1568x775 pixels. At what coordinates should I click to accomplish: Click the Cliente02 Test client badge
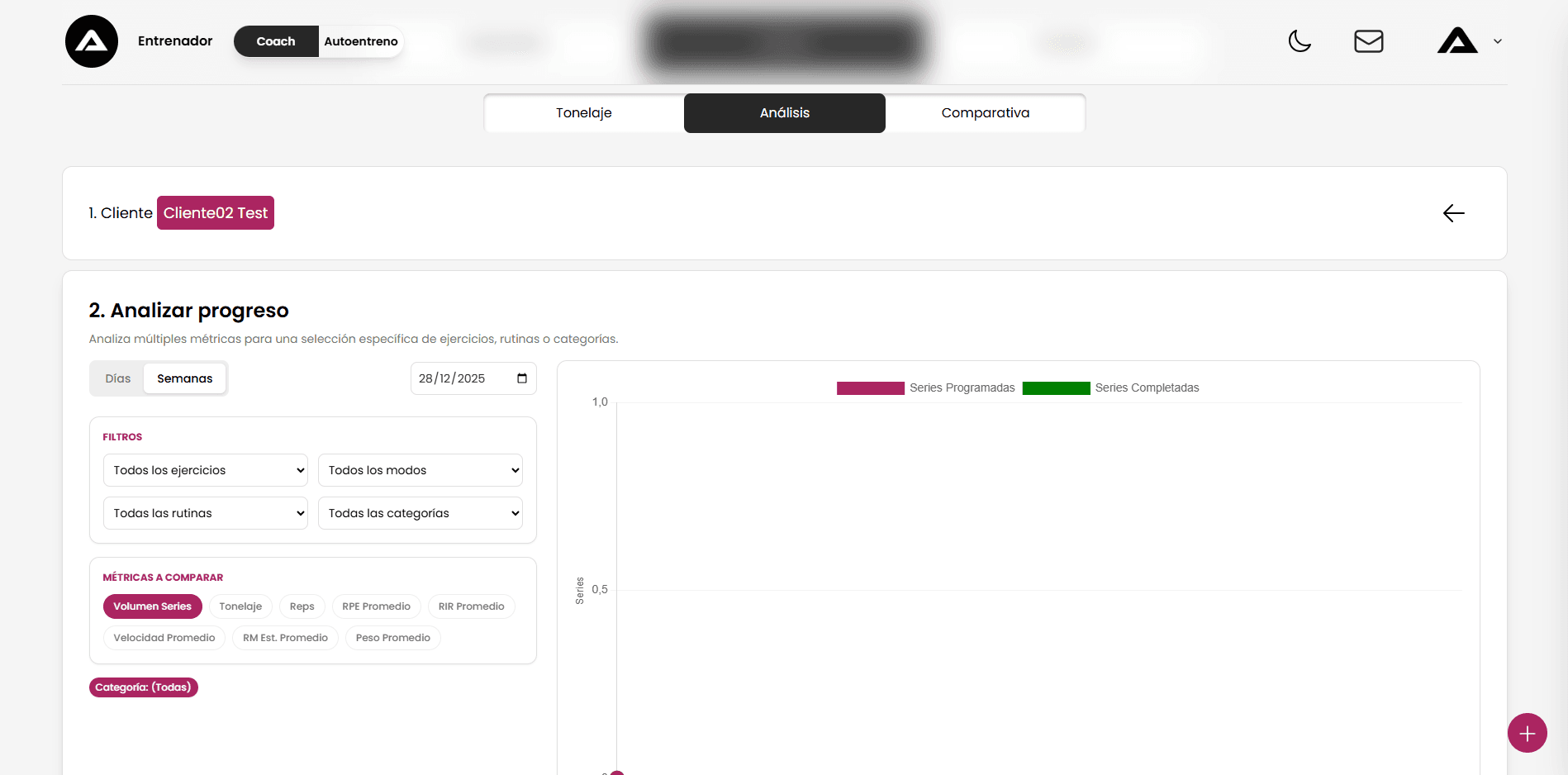215,213
